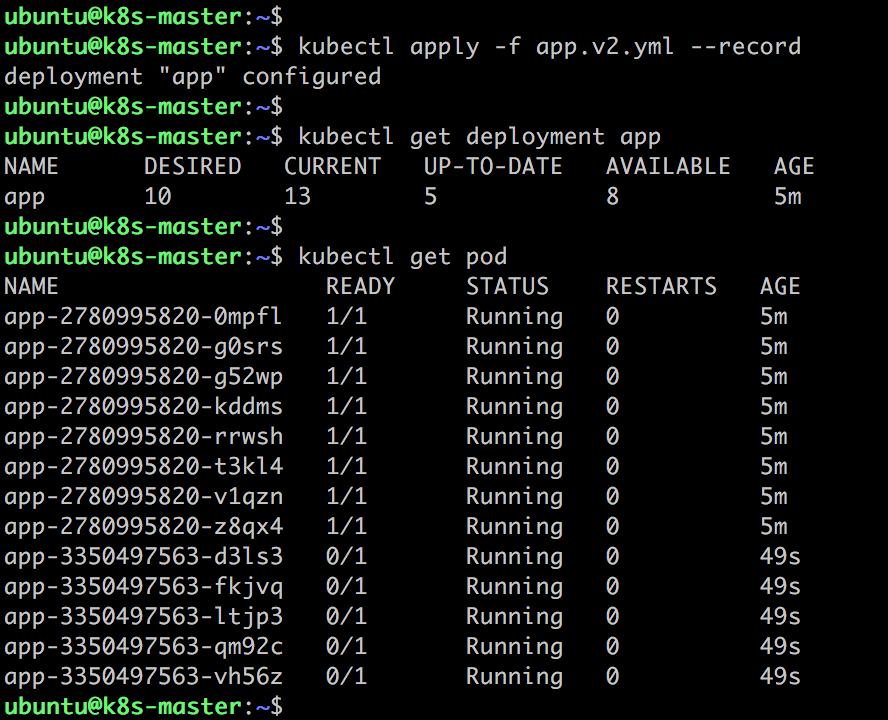Click the READY column header in pod list
Screen dimensions: 888x720
point(360,287)
